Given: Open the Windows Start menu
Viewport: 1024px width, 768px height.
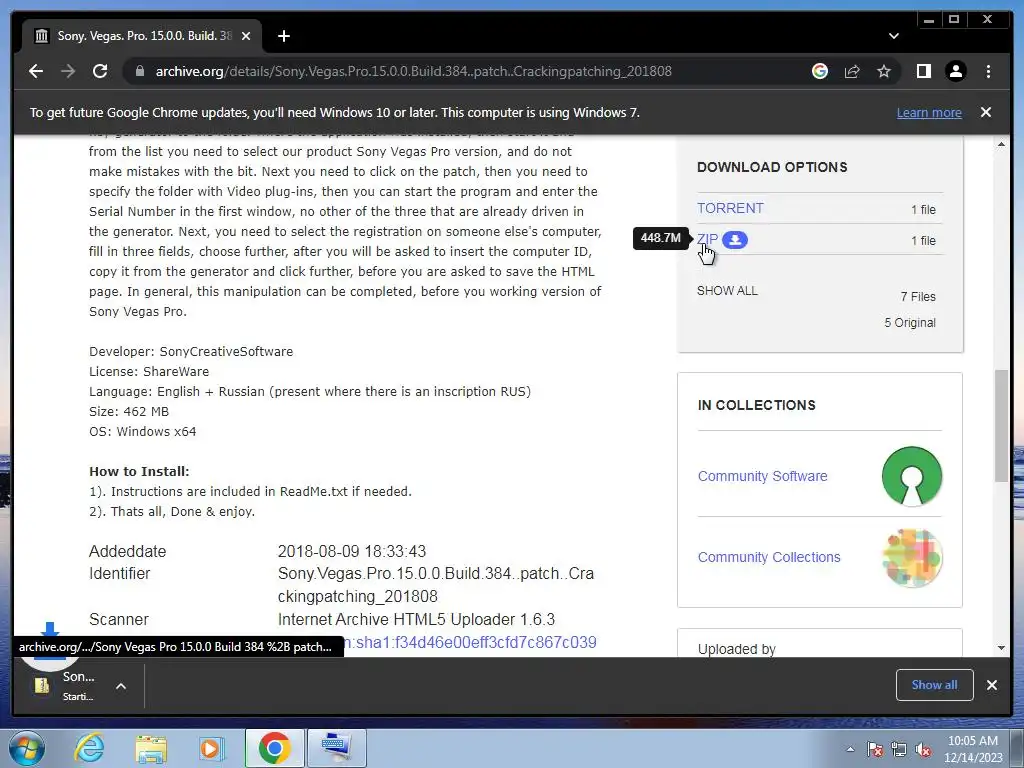Looking at the screenshot, I should 27,748.
